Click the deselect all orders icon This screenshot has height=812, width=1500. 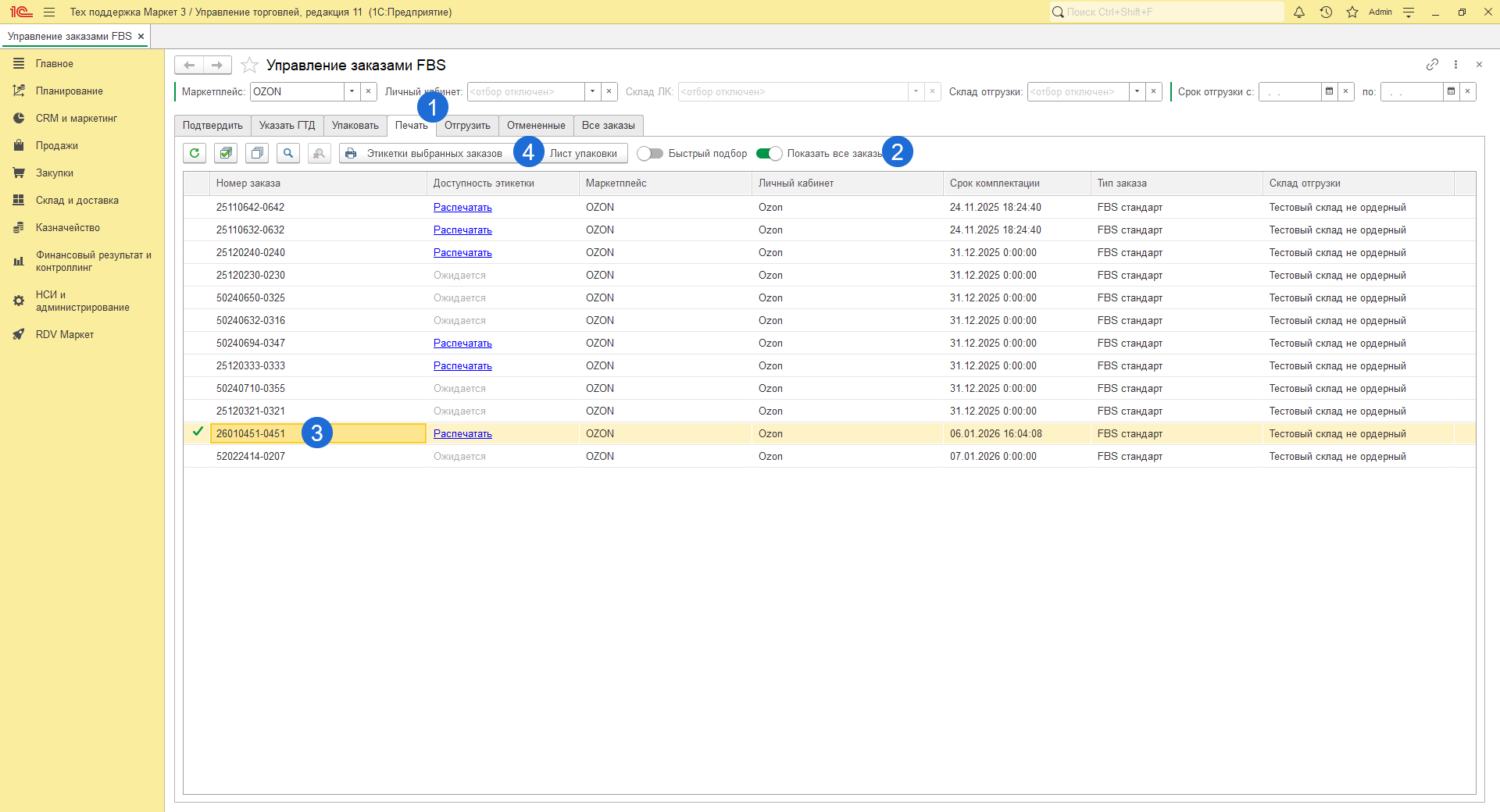(x=257, y=154)
